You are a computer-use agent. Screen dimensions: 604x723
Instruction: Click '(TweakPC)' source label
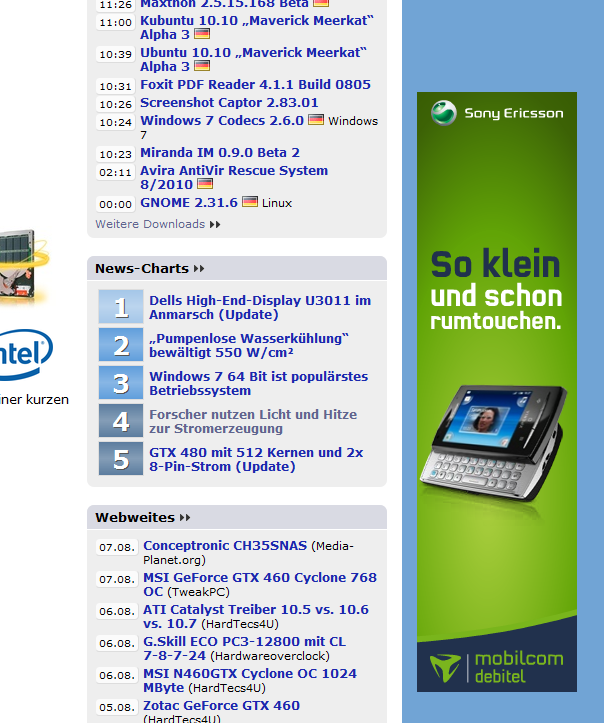[198, 592]
